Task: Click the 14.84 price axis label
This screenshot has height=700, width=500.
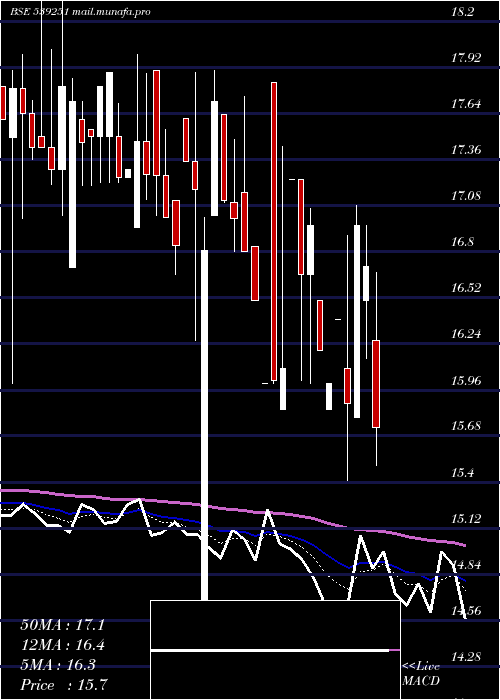Action: [x=467, y=565]
